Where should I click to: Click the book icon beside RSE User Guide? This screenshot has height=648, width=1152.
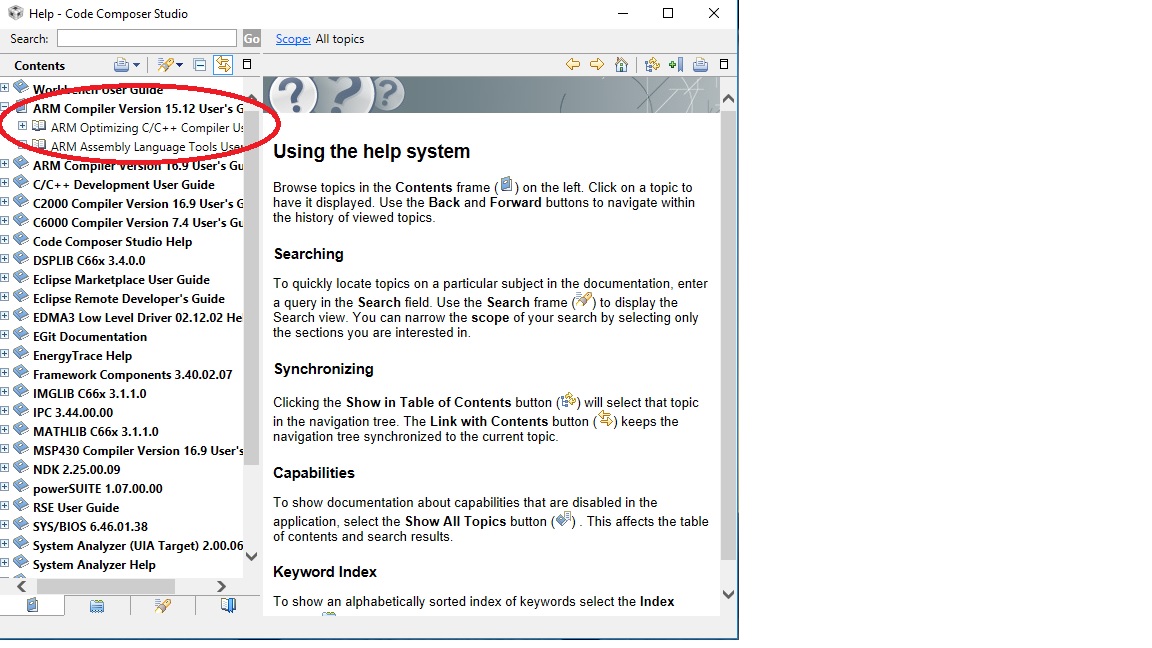[x=21, y=505]
